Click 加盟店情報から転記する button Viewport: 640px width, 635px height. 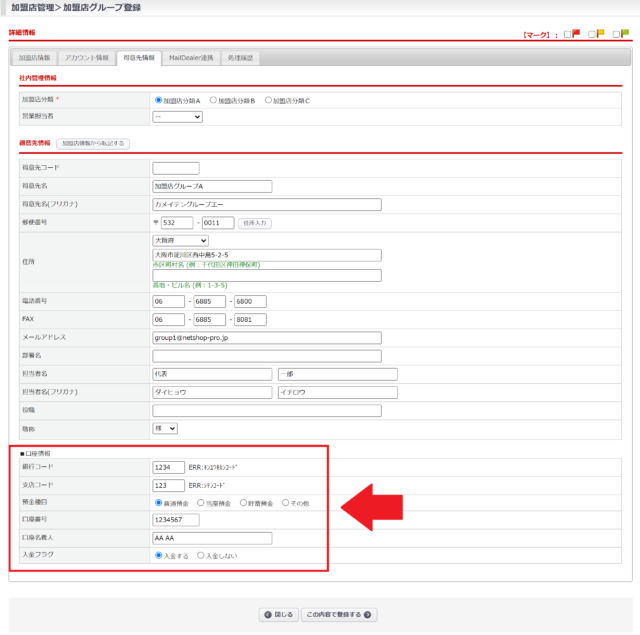coord(93,144)
